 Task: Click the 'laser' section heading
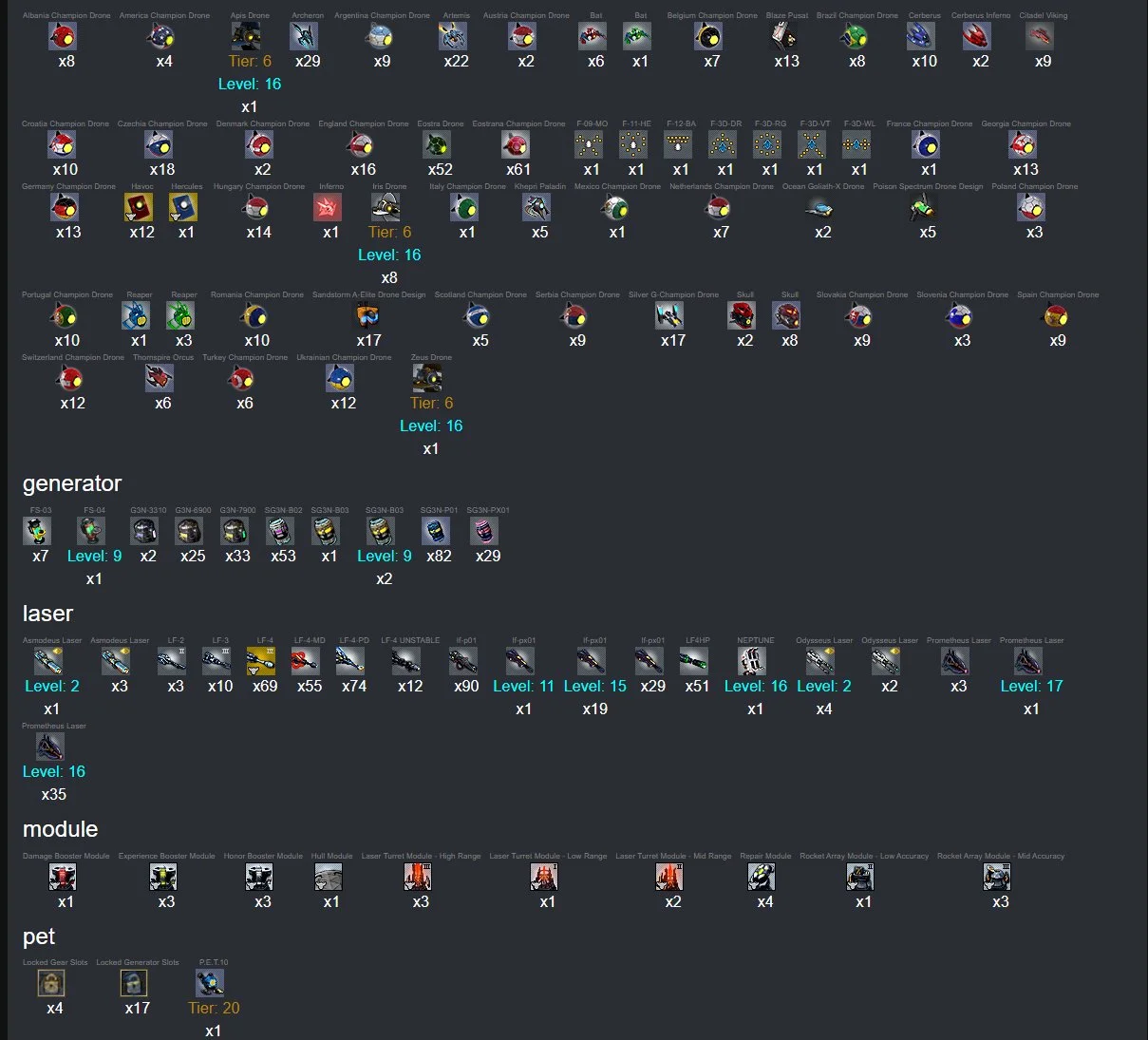[x=47, y=614]
